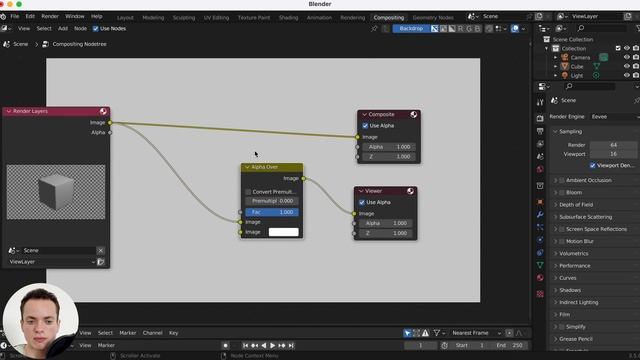This screenshot has width=640, height=360.
Task: Open the World properties tab
Action: [540, 169]
